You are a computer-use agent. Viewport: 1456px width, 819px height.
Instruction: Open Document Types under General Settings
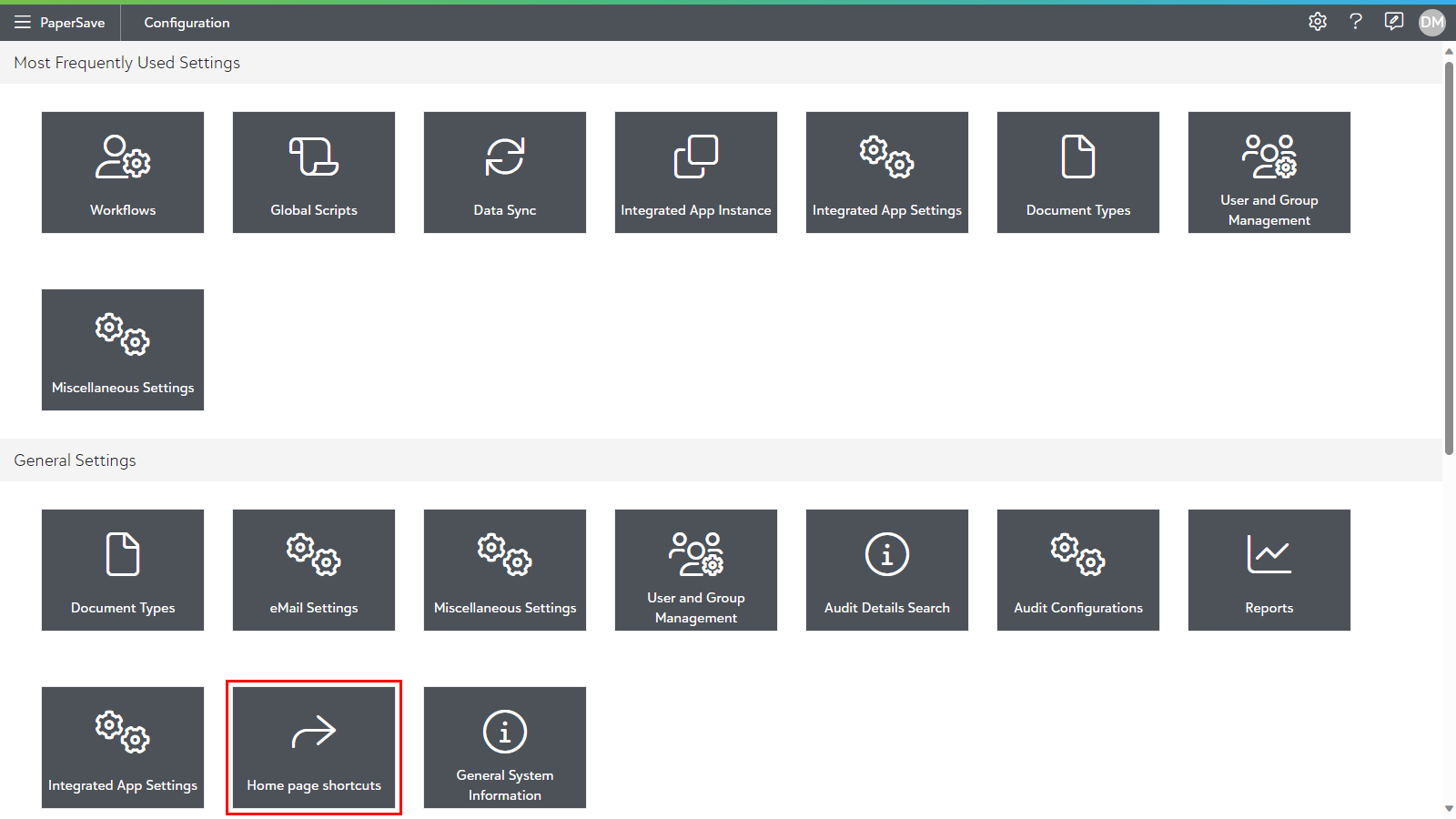click(x=123, y=570)
